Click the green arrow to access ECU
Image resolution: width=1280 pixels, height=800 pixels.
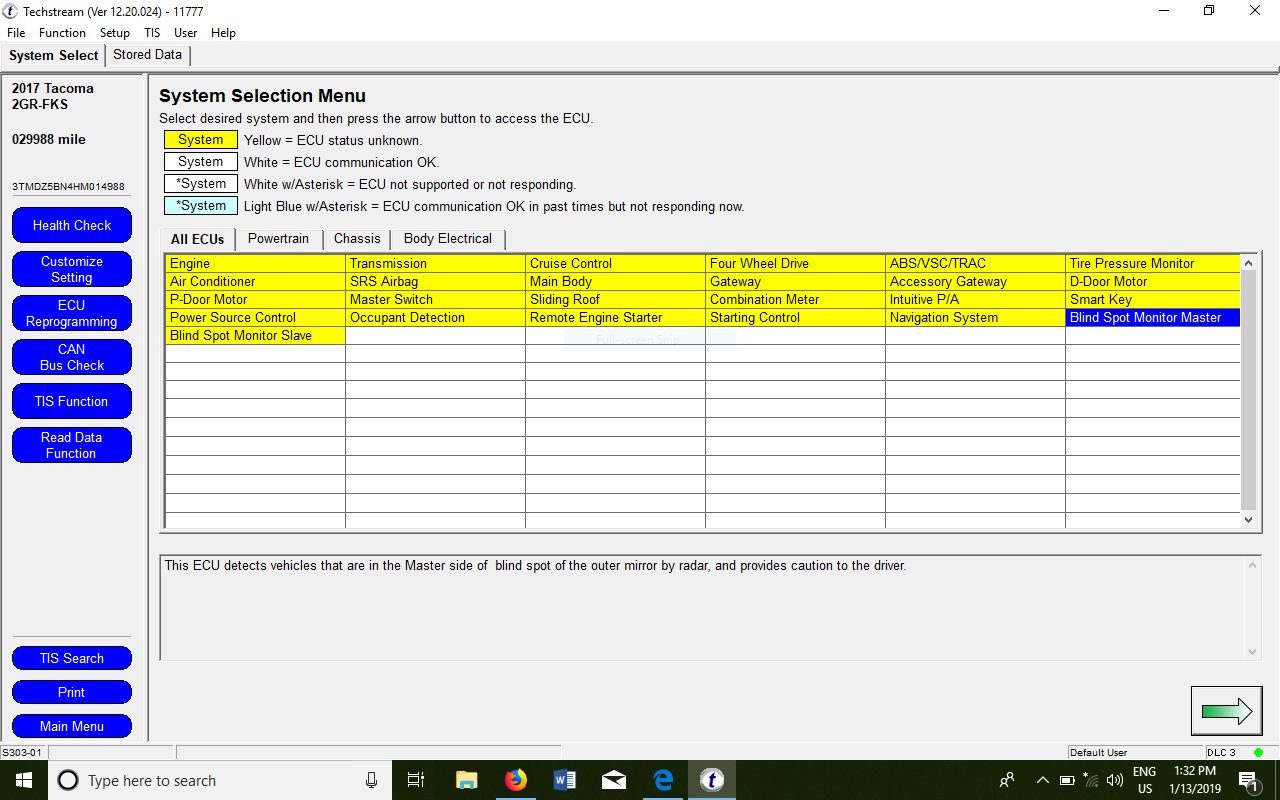pyautogui.click(x=1226, y=711)
